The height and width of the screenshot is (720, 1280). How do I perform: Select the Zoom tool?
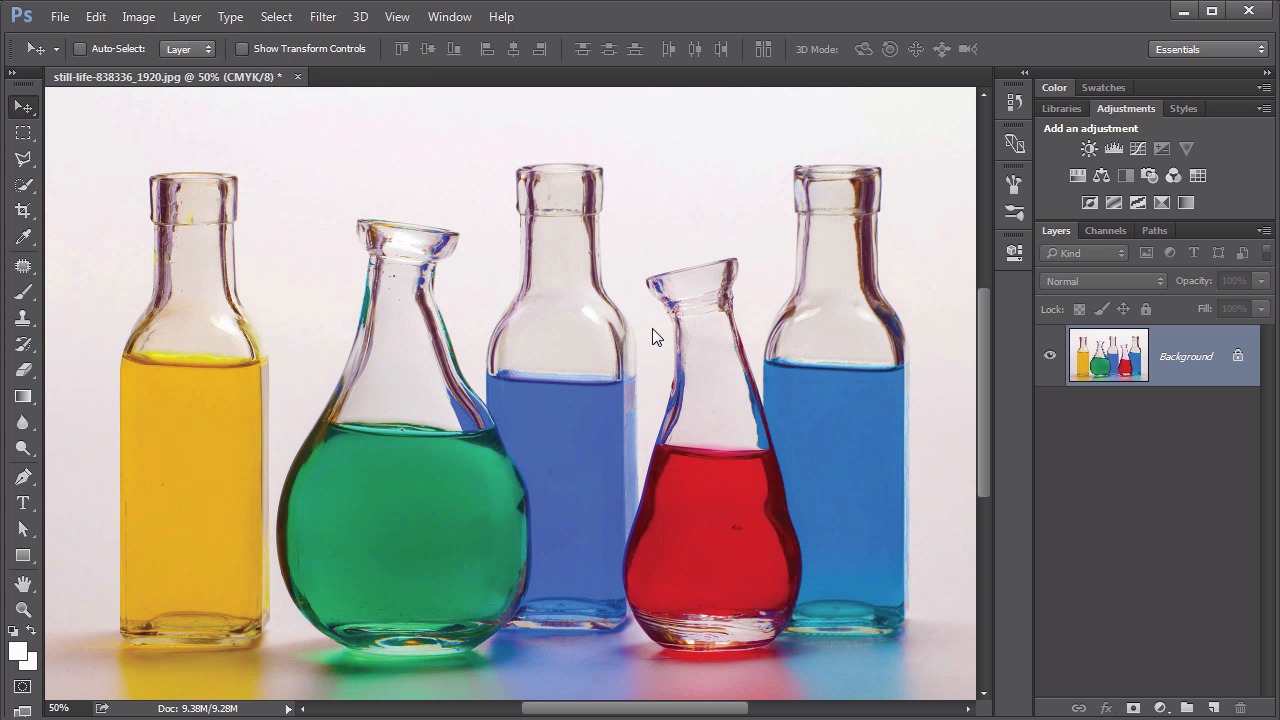coord(23,609)
